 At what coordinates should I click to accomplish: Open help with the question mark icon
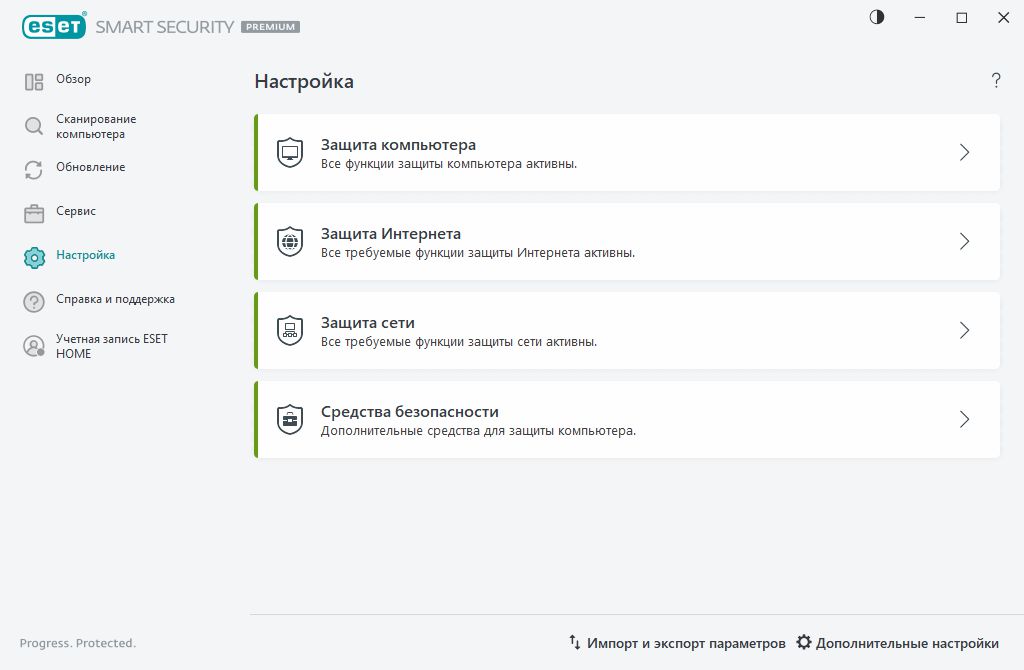[996, 81]
